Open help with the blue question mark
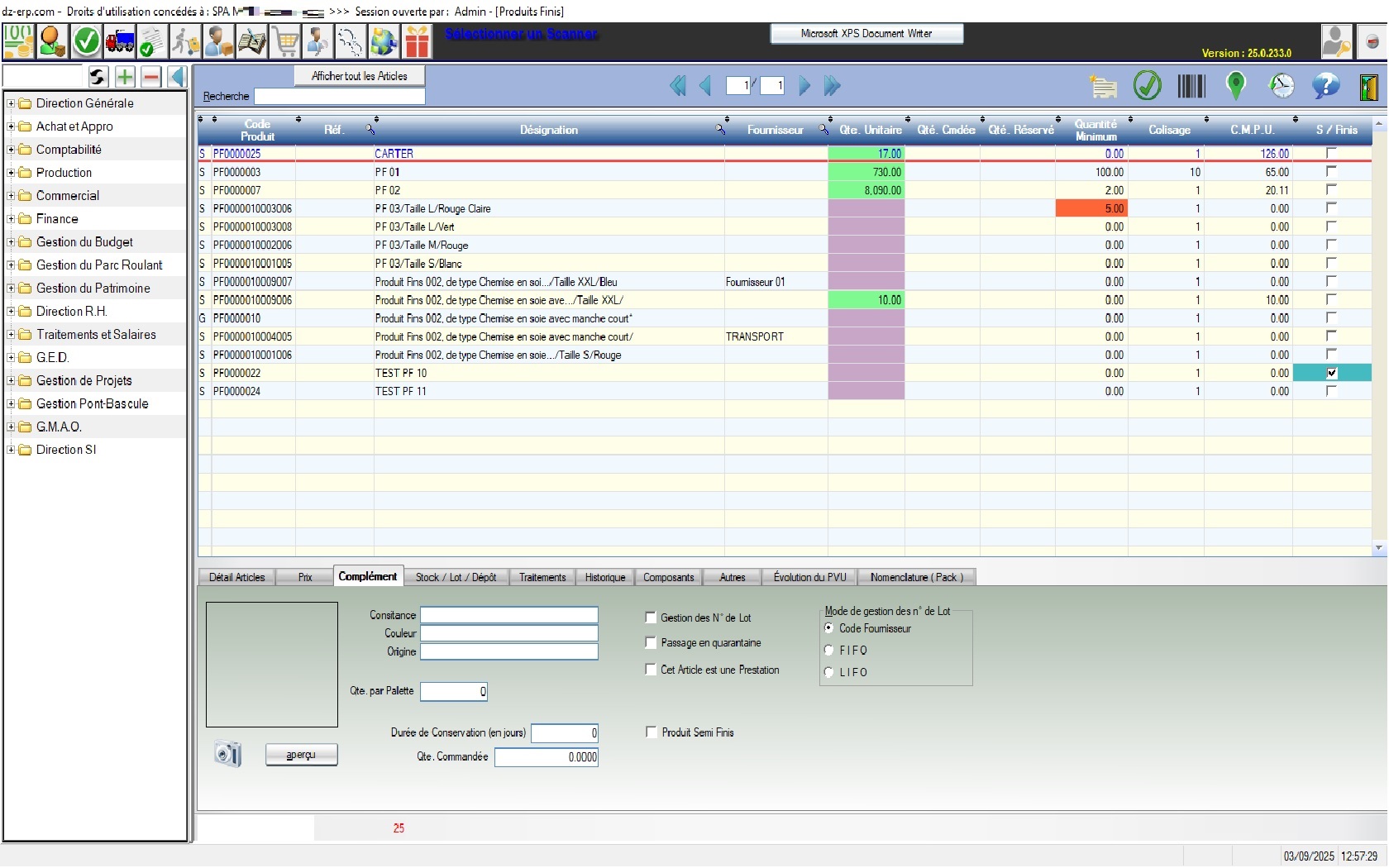The image size is (1389, 868). (x=1325, y=86)
